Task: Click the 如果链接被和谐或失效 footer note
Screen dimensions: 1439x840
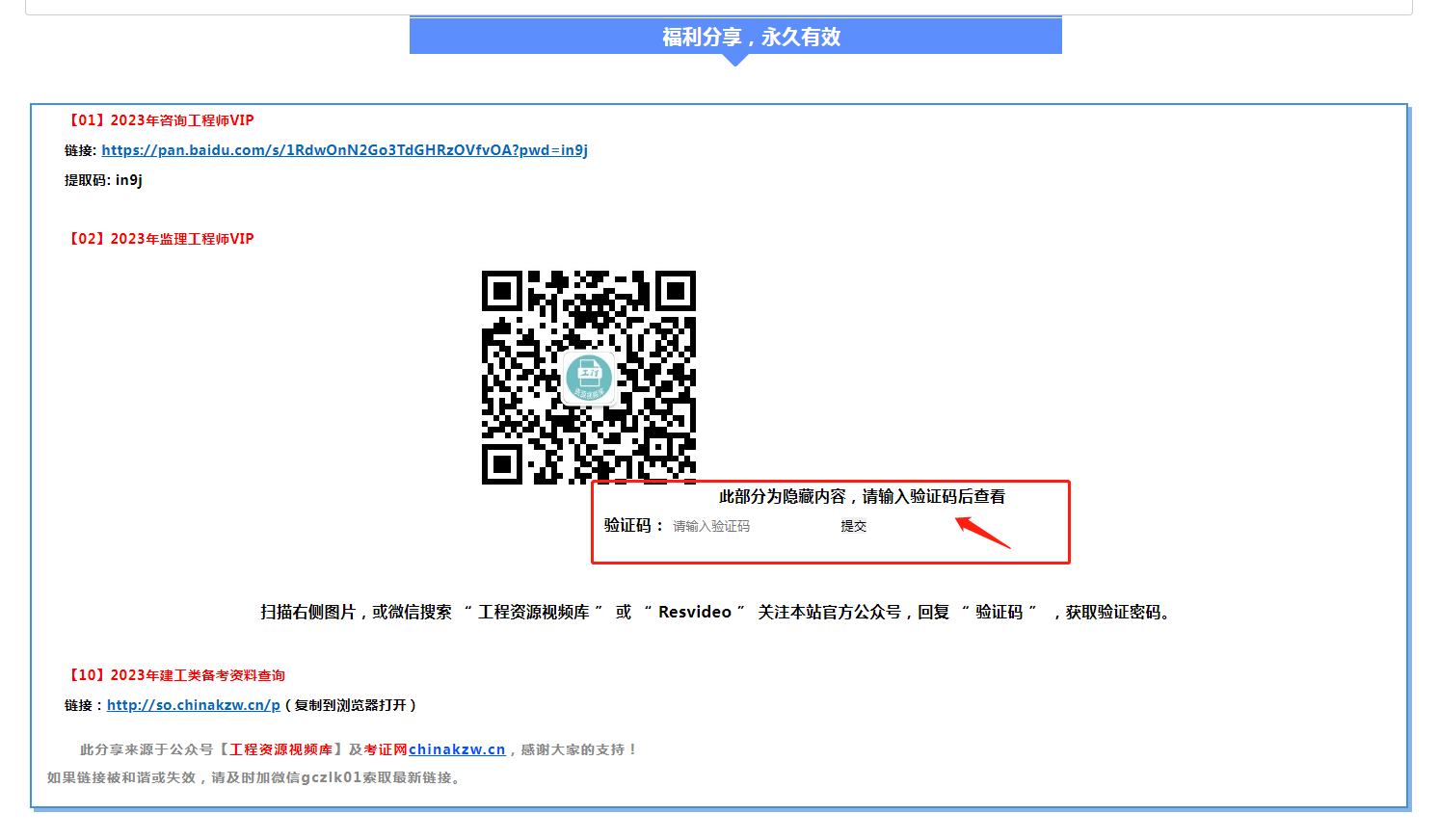Action: point(256,777)
